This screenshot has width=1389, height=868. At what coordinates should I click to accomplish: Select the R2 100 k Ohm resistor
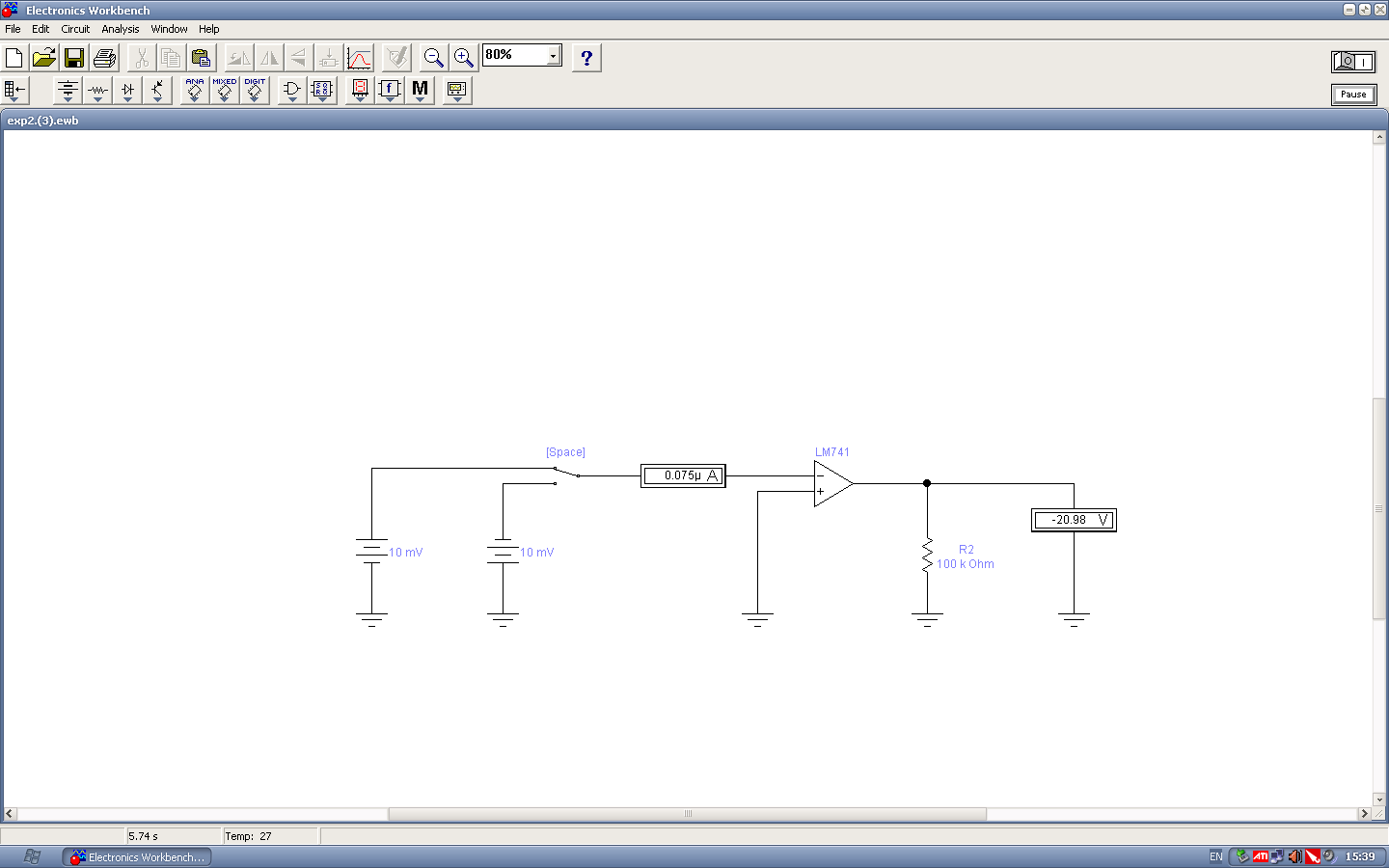click(x=927, y=557)
